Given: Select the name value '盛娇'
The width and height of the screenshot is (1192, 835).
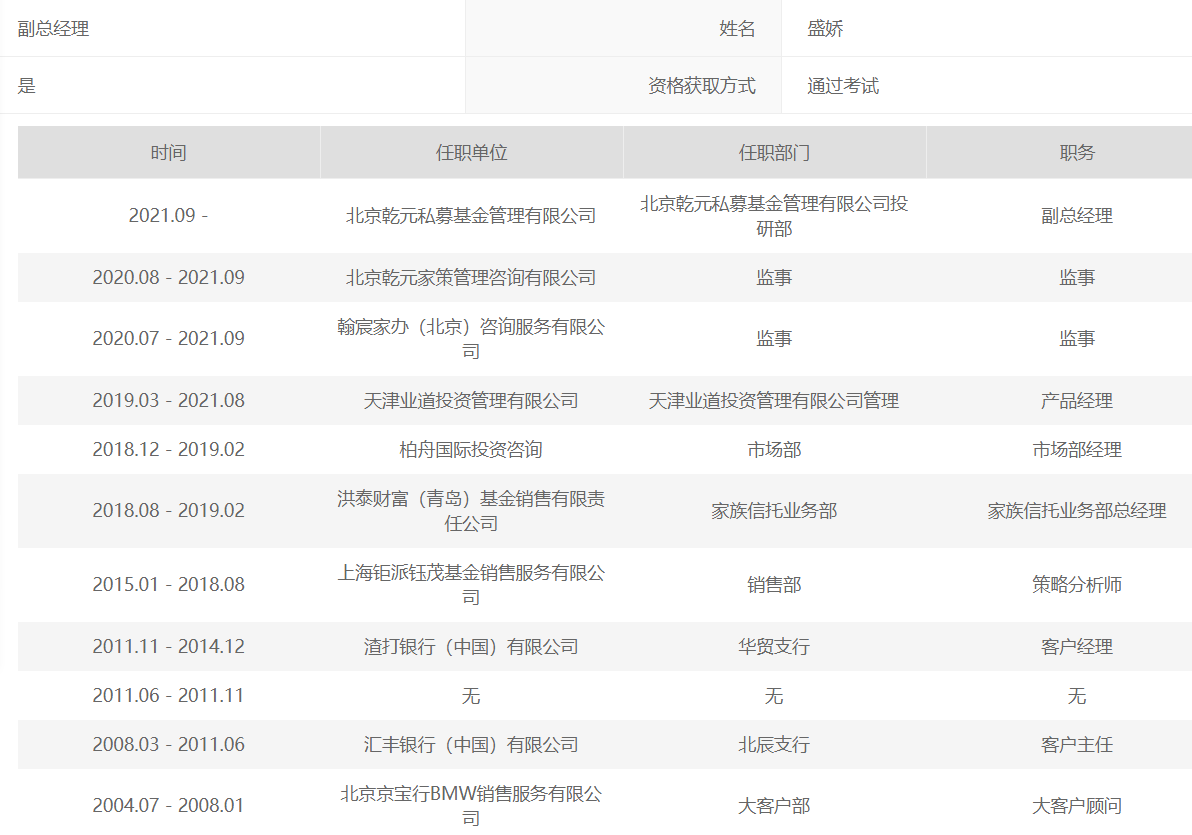Looking at the screenshot, I should pos(825,29).
